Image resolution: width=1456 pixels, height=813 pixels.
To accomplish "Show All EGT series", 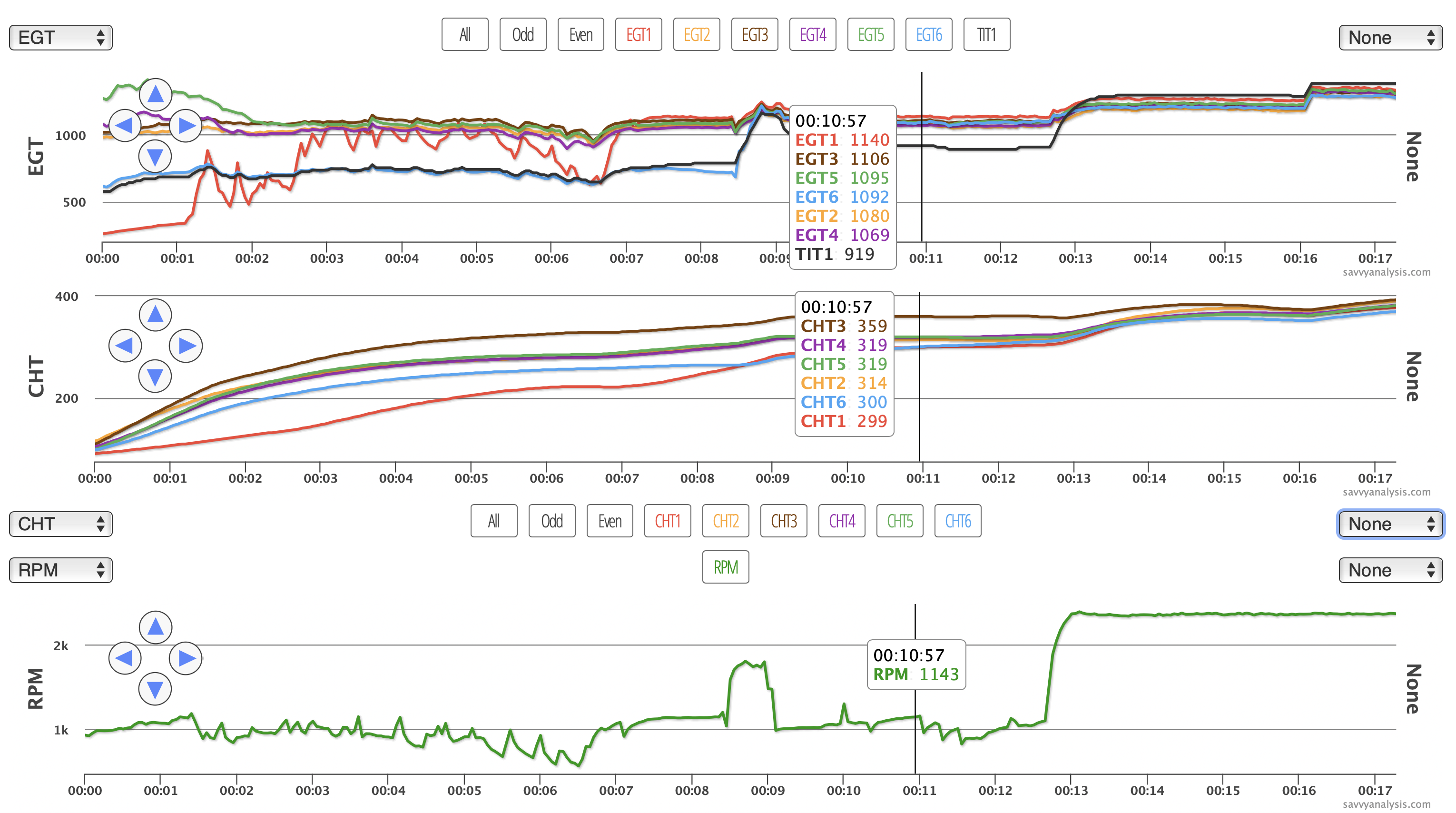I will (x=465, y=34).
